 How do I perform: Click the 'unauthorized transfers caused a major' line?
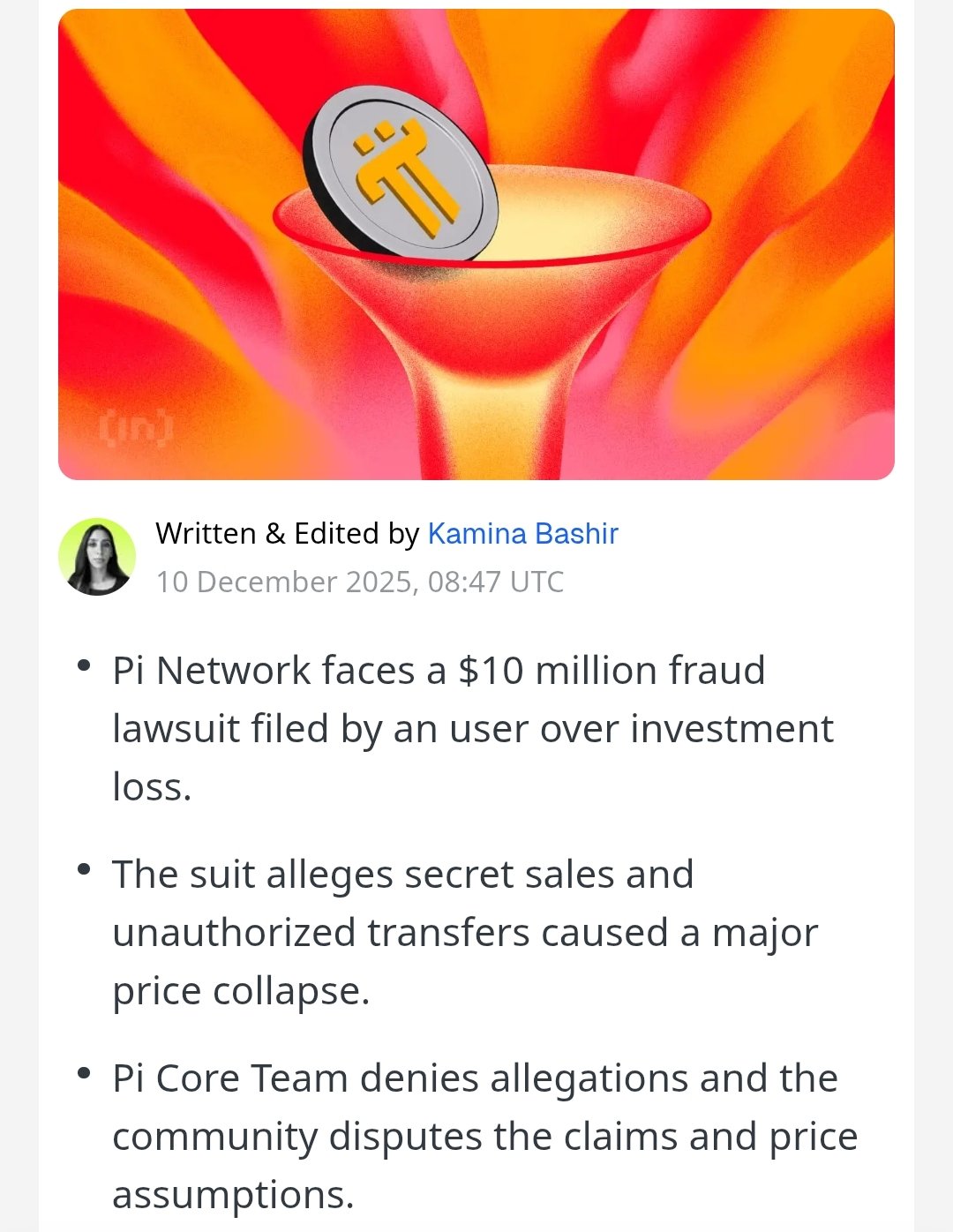pos(465,932)
